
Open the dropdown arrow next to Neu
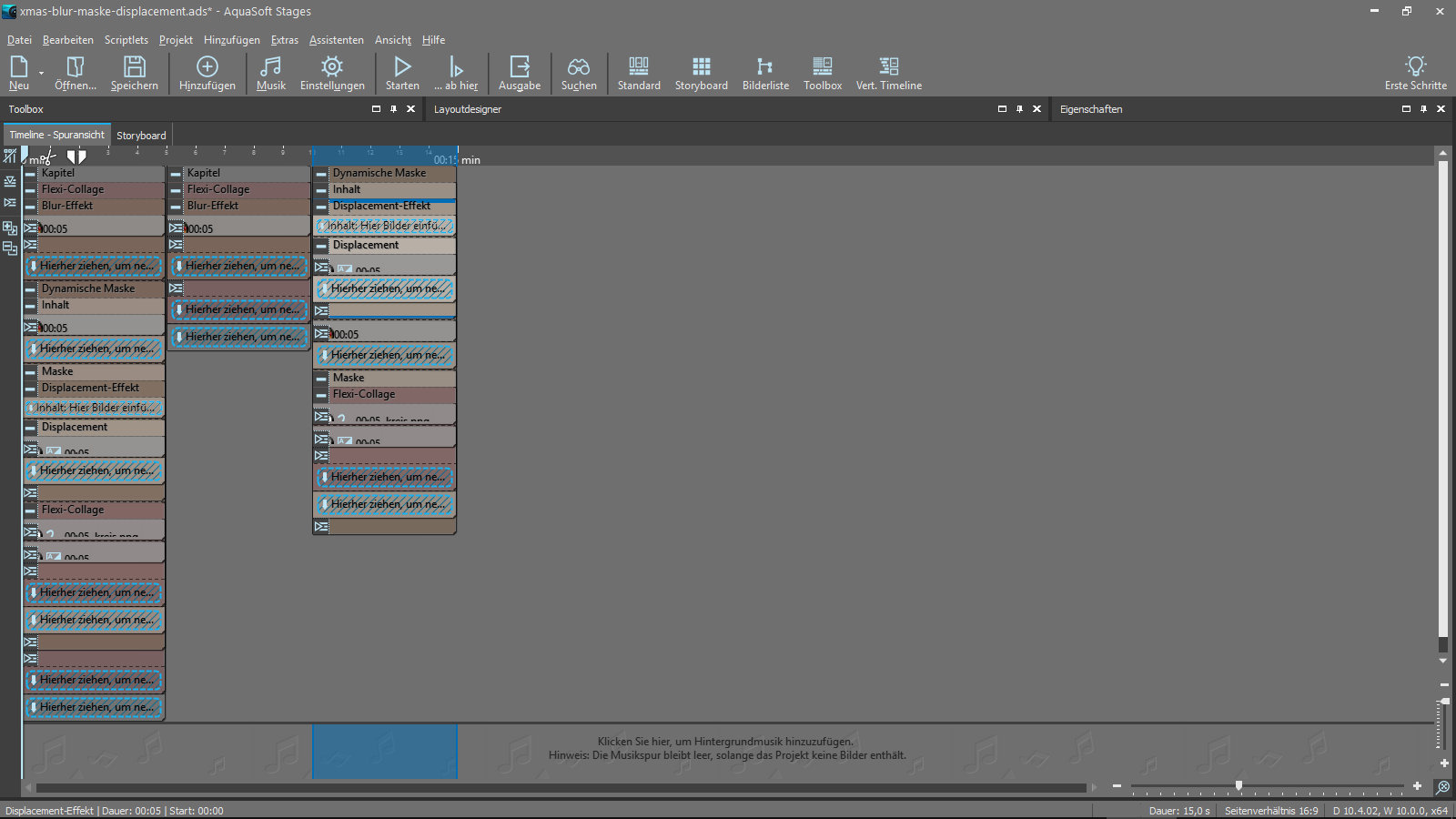41,73
